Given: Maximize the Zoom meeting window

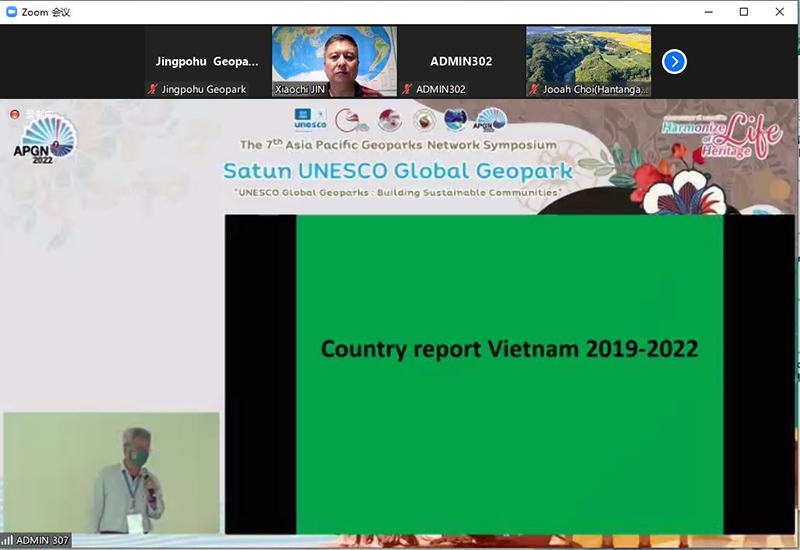Looking at the screenshot, I should click(743, 12).
